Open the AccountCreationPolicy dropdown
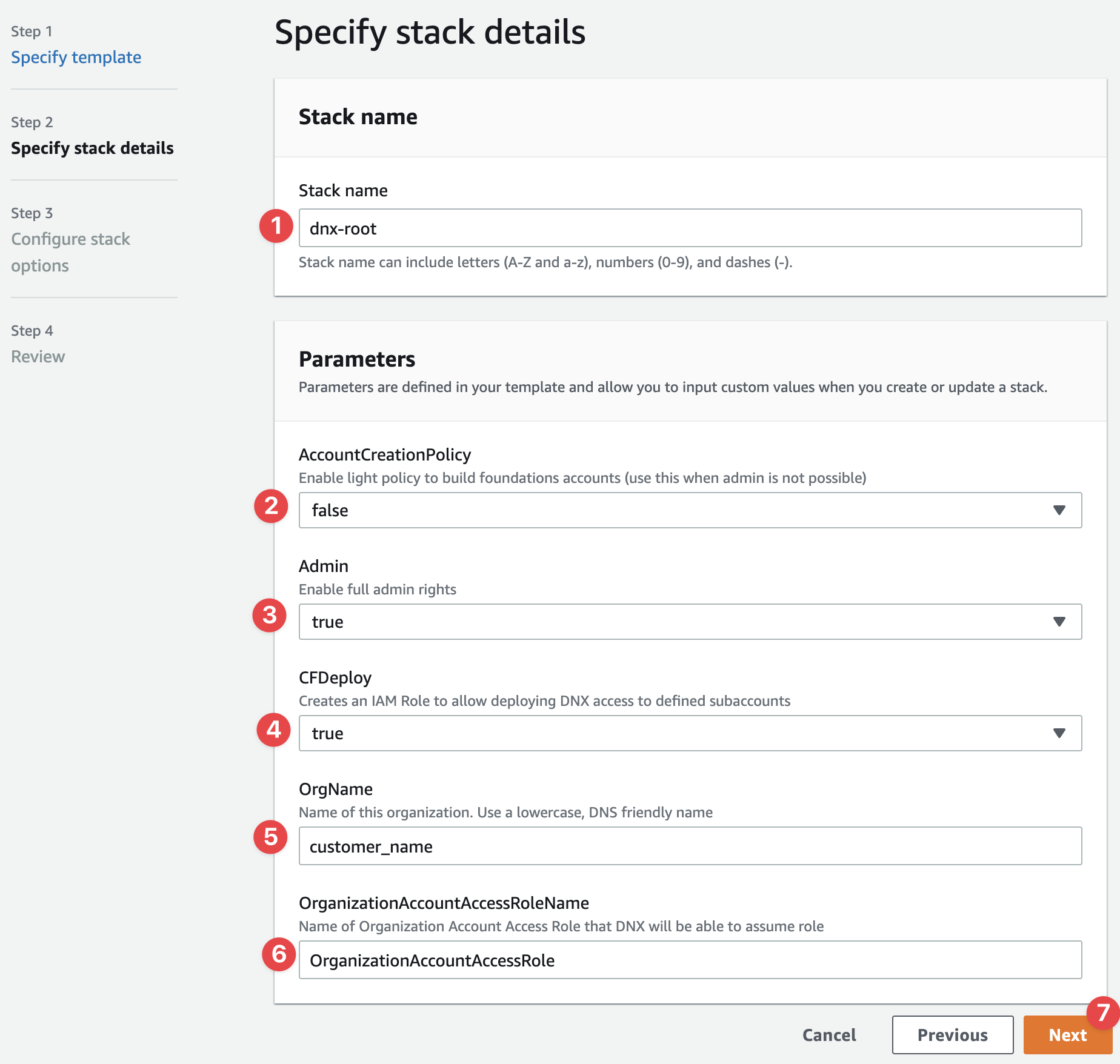Viewport: 1120px width, 1064px height. (690, 510)
